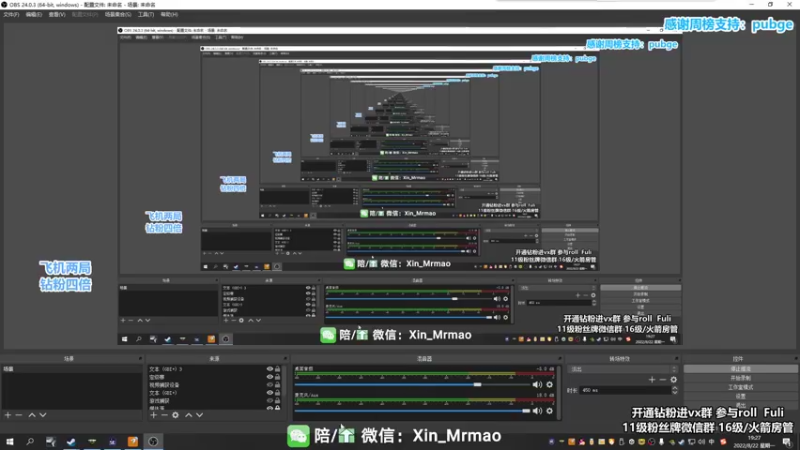Remove selected source with minus icon
Viewport: 800px width, 450px height.
[x=164, y=415]
